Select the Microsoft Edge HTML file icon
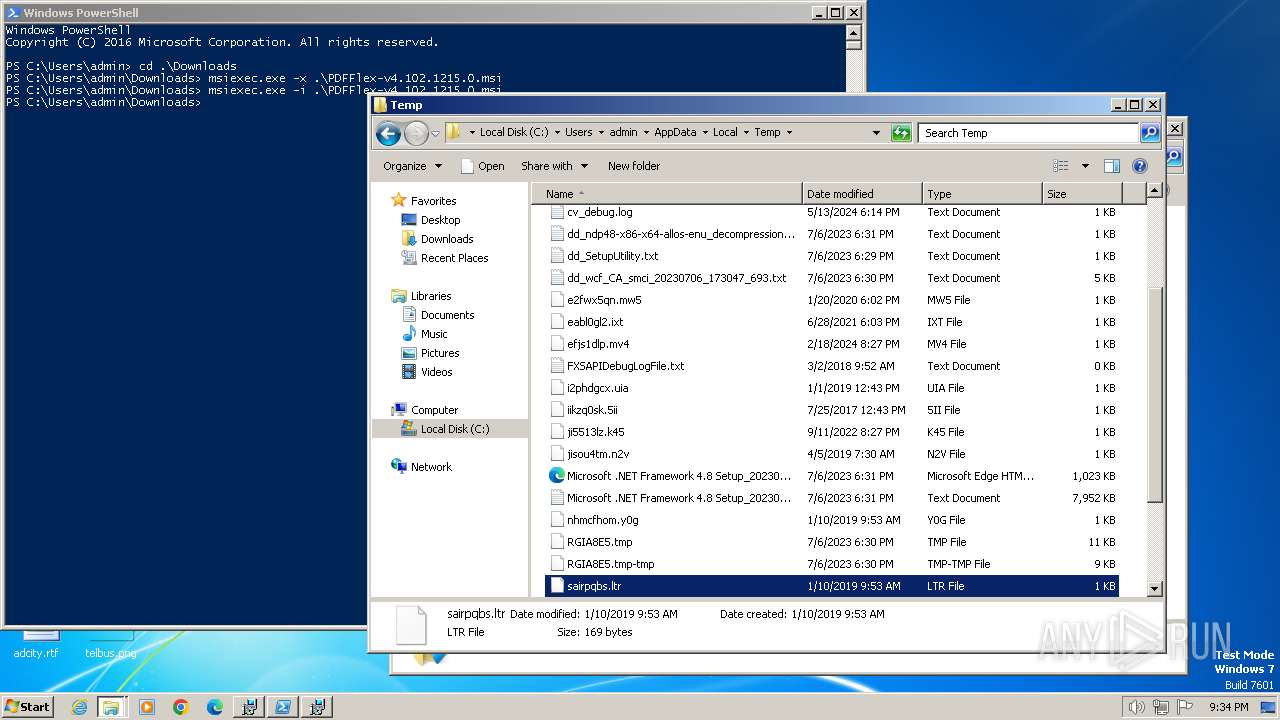This screenshot has width=1280, height=720. click(x=557, y=476)
